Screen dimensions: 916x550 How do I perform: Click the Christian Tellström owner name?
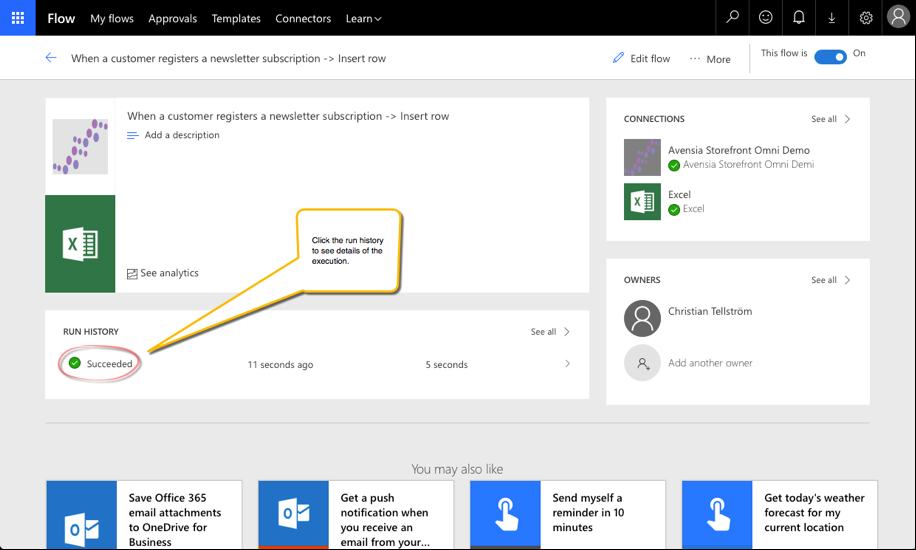click(710, 312)
